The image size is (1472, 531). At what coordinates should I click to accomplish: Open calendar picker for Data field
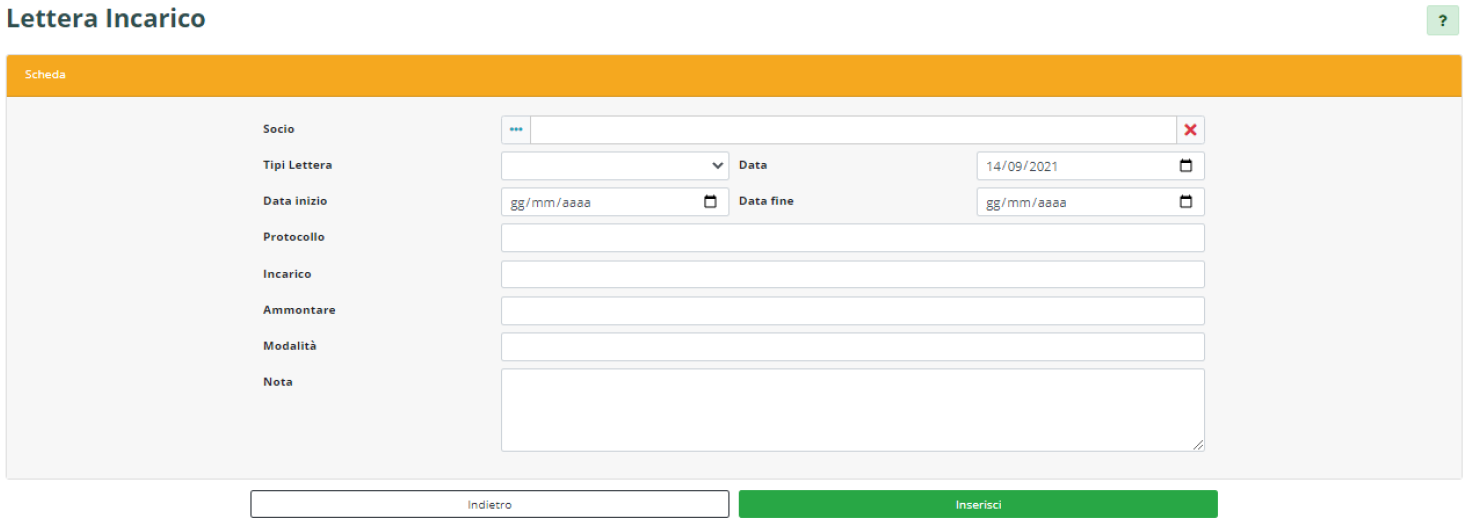[1186, 166]
